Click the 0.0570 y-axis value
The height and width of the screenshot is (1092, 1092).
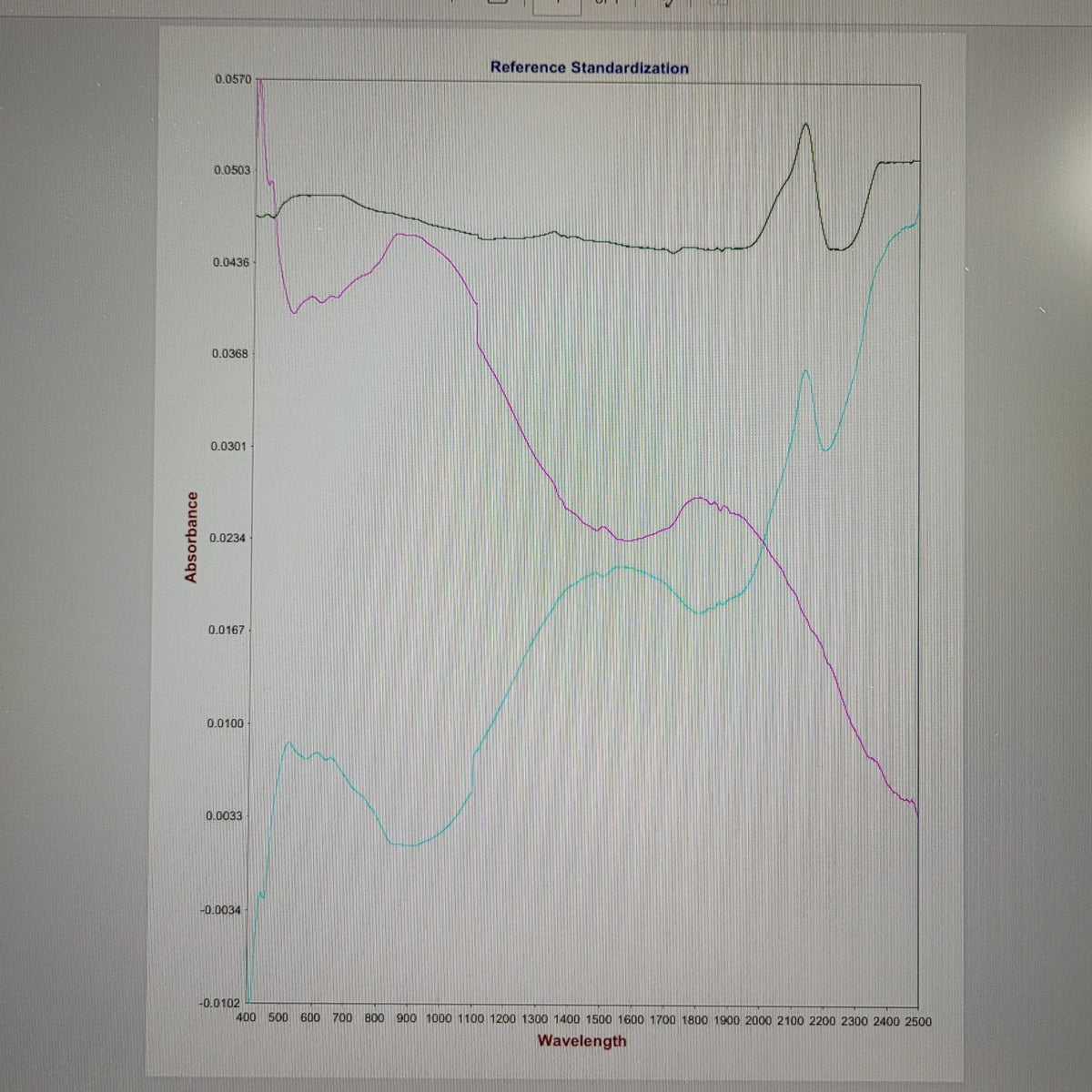[x=232, y=79]
